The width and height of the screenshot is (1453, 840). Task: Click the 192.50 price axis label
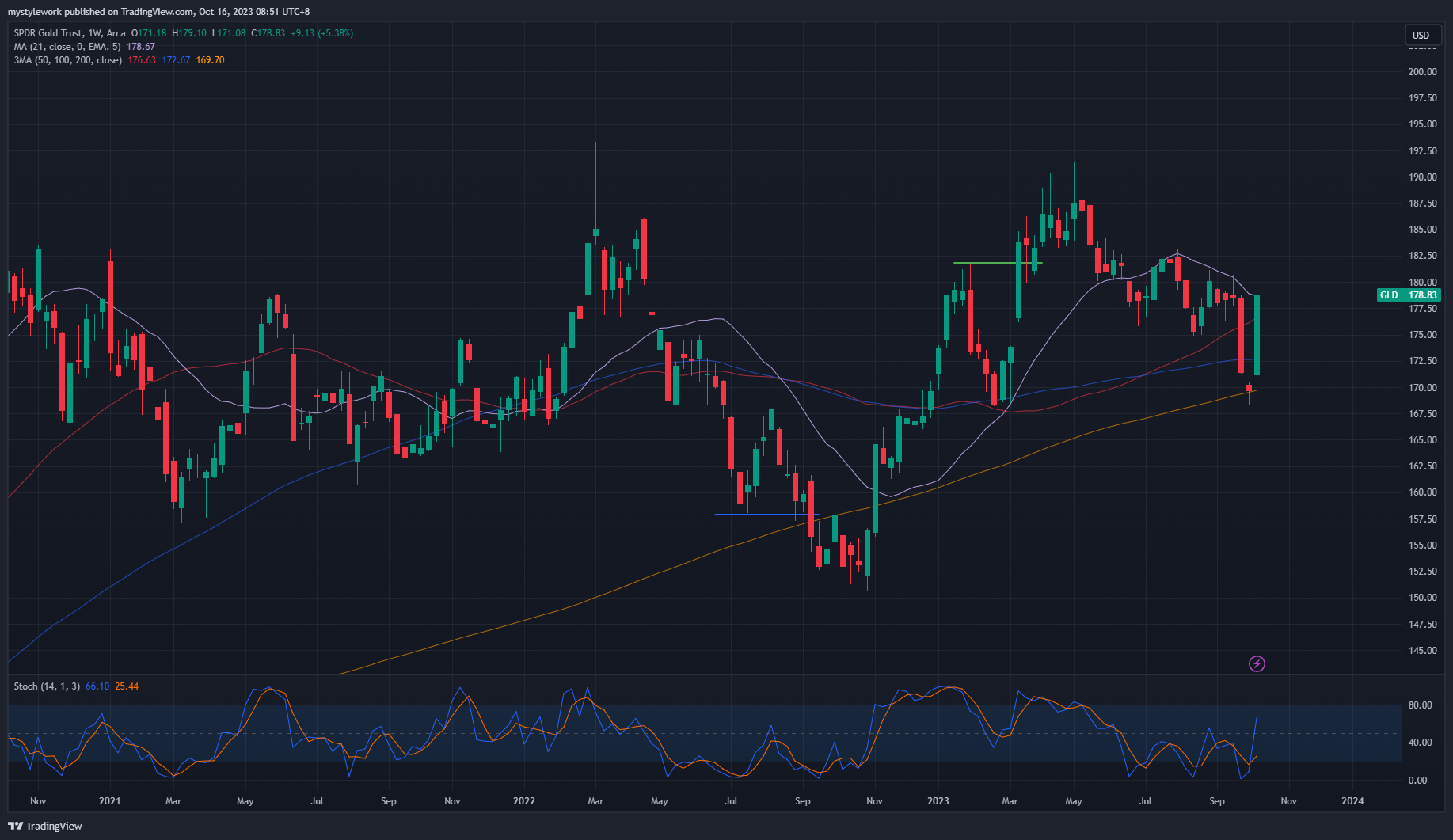(x=1422, y=151)
